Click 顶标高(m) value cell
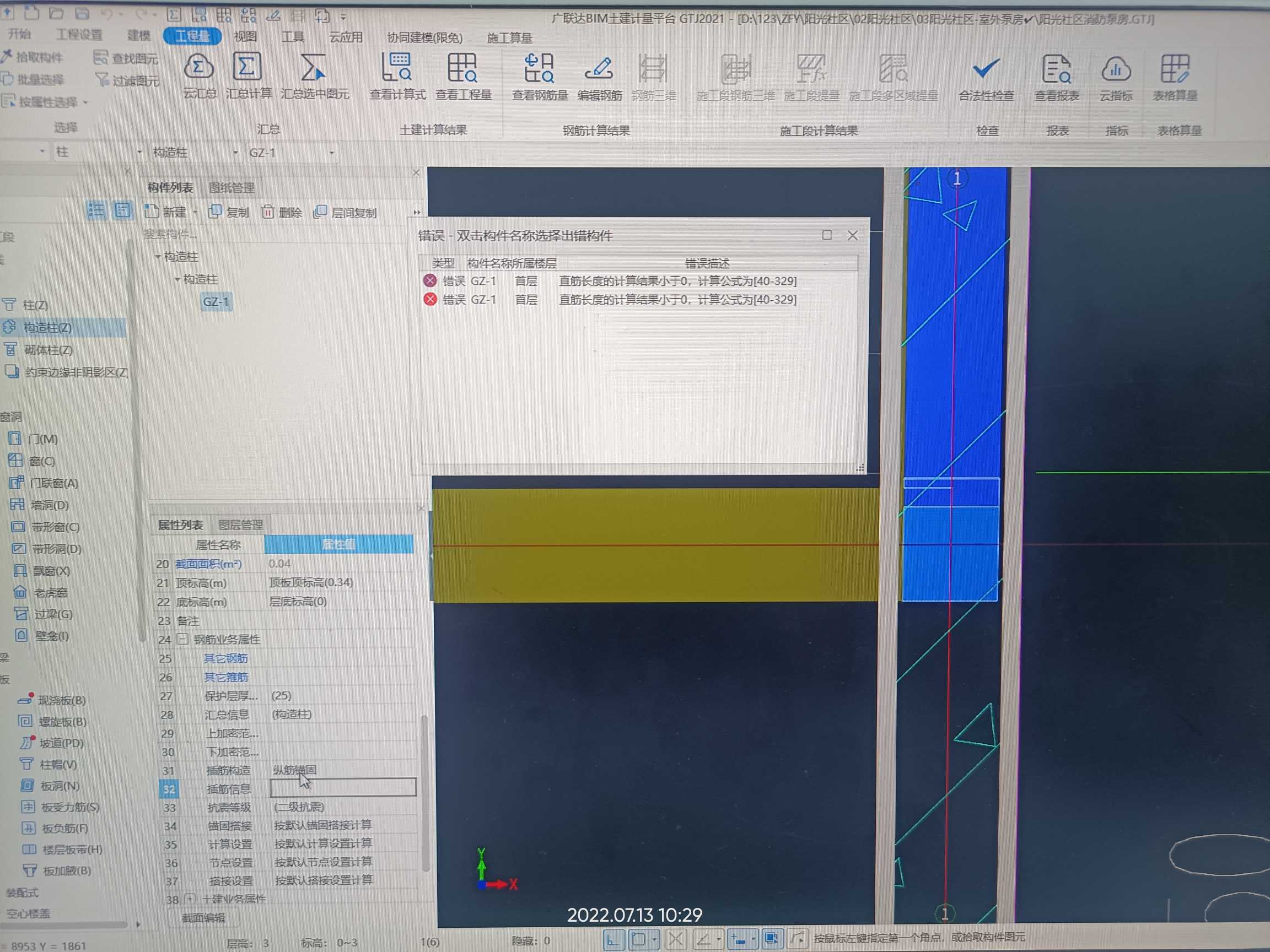1270x952 pixels. [x=340, y=582]
